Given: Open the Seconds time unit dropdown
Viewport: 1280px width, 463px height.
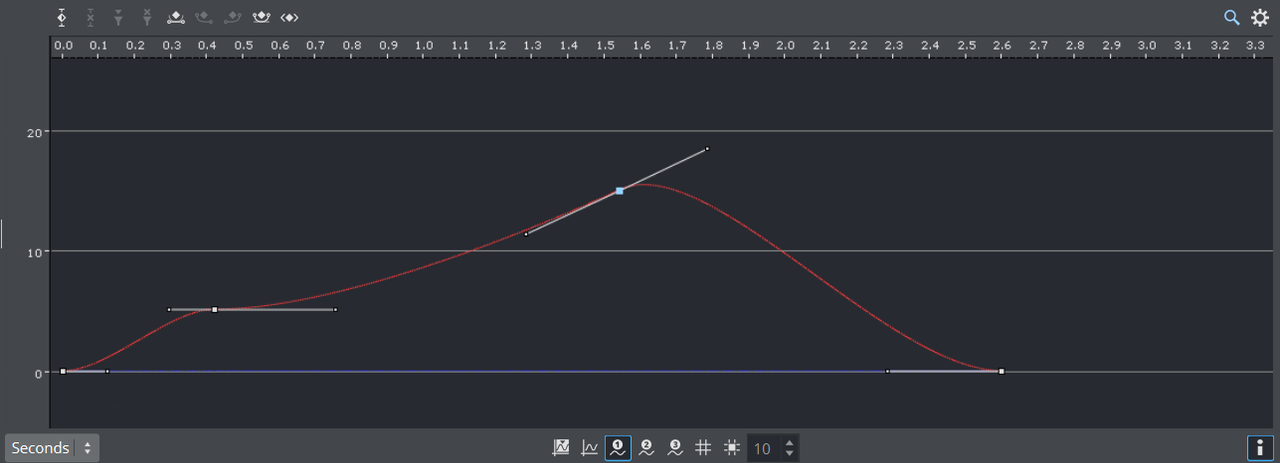Looking at the screenshot, I should 52,448.
